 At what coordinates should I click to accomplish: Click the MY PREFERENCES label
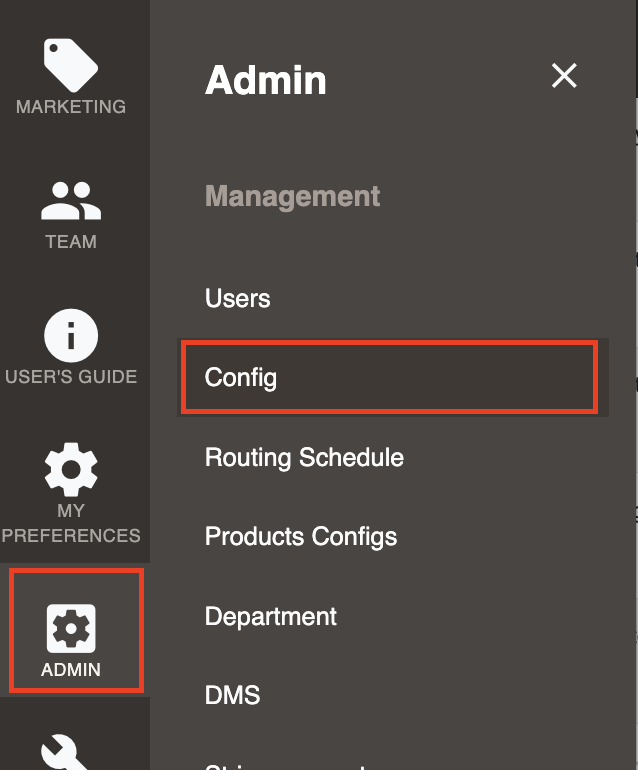pyautogui.click(x=71, y=523)
